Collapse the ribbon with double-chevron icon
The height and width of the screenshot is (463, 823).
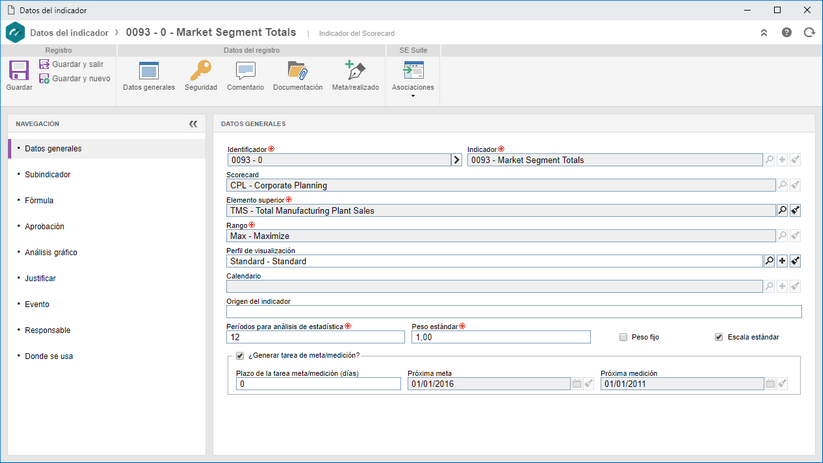(764, 33)
